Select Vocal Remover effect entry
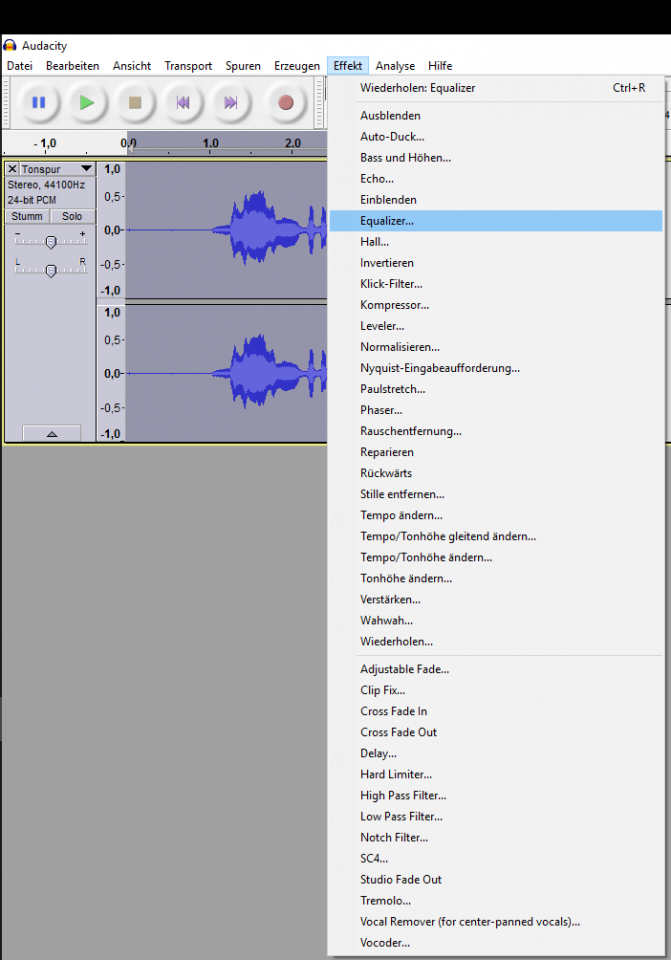Image resolution: width=671 pixels, height=960 pixels. tap(470, 922)
